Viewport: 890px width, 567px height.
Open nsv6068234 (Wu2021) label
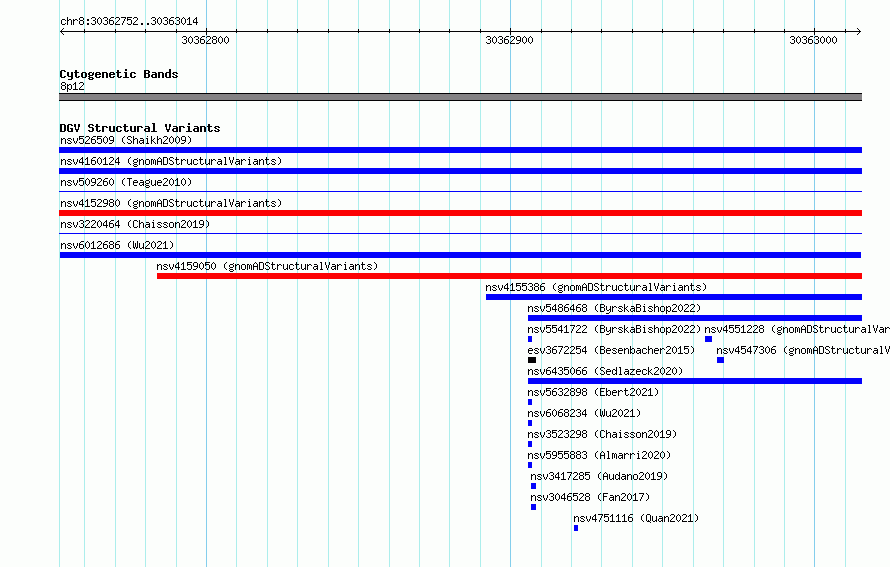(584, 413)
